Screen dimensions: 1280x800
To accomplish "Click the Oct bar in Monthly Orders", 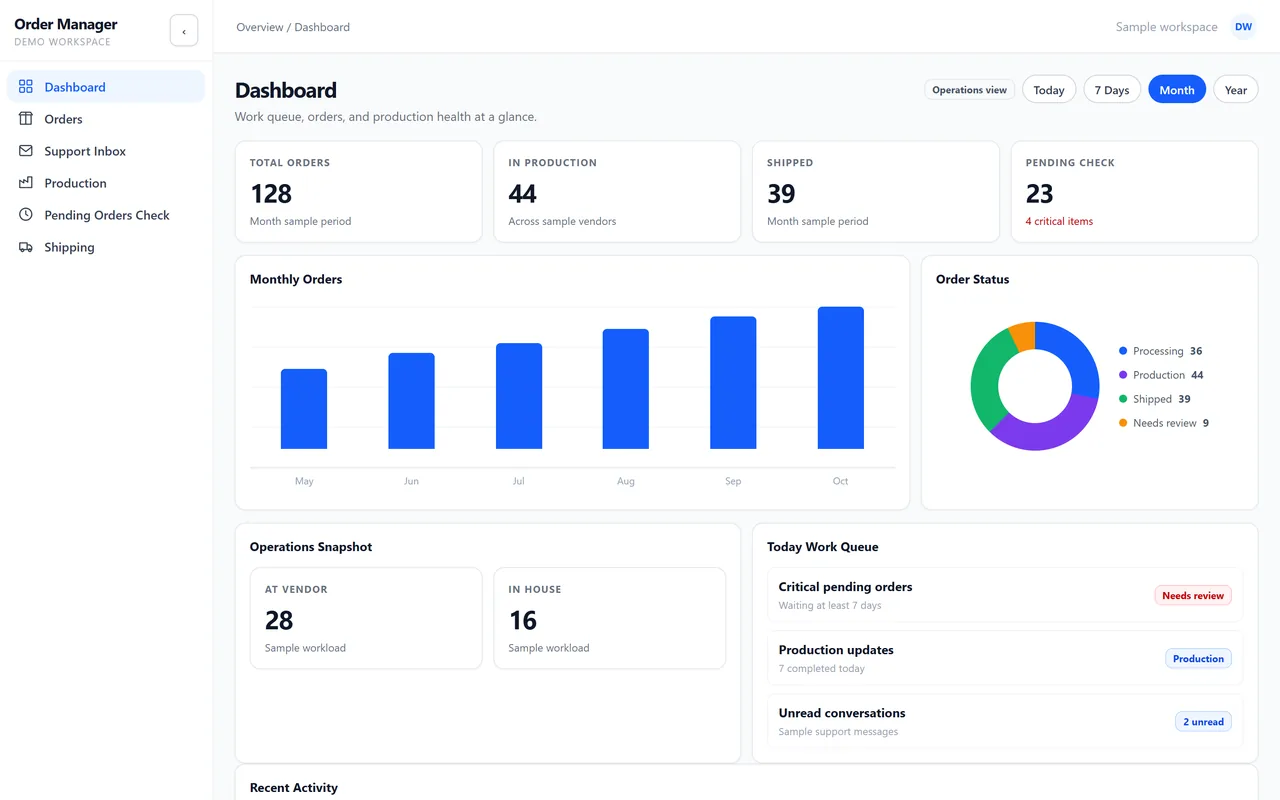I will [x=840, y=378].
